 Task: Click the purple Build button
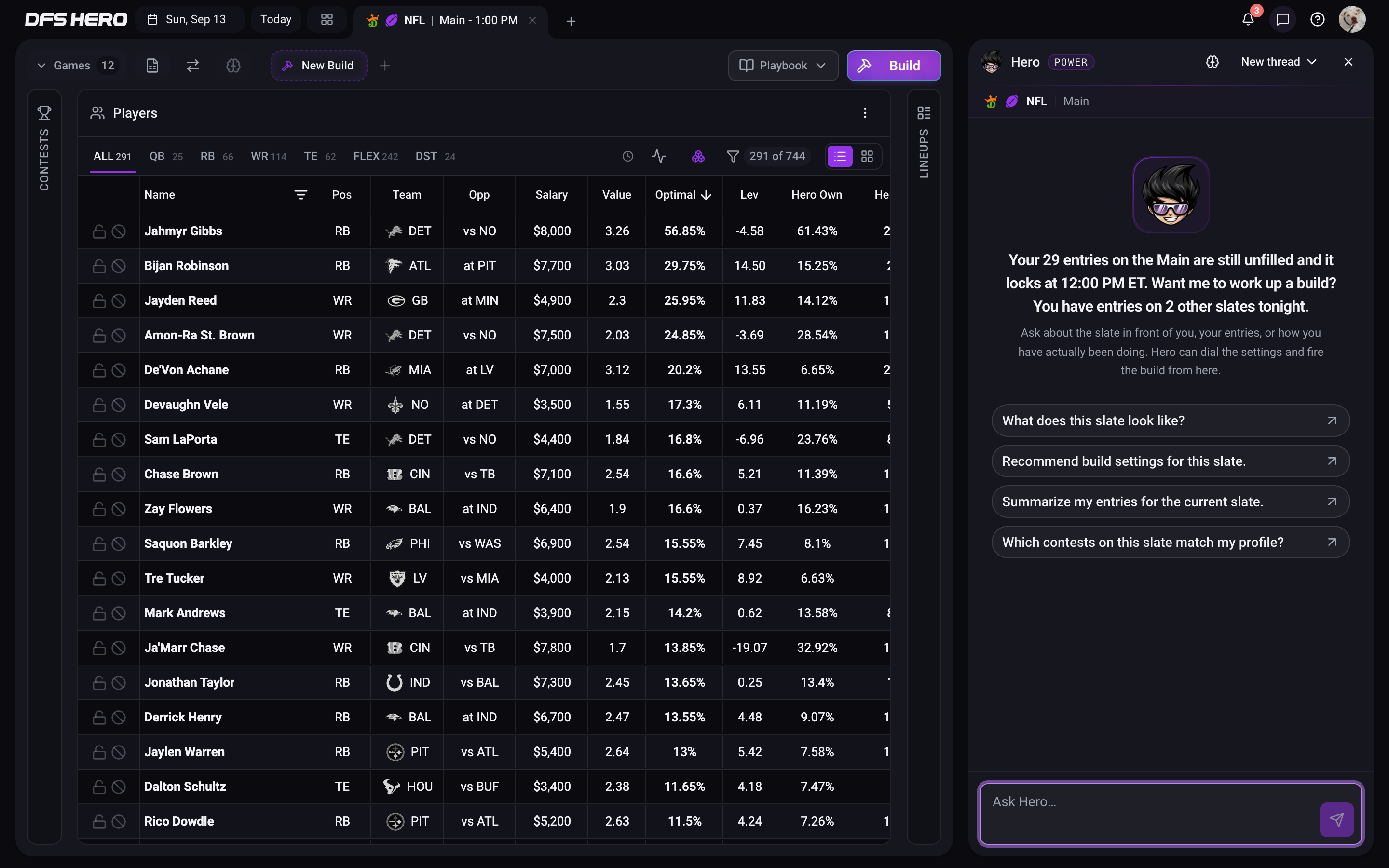pyautogui.click(x=894, y=66)
